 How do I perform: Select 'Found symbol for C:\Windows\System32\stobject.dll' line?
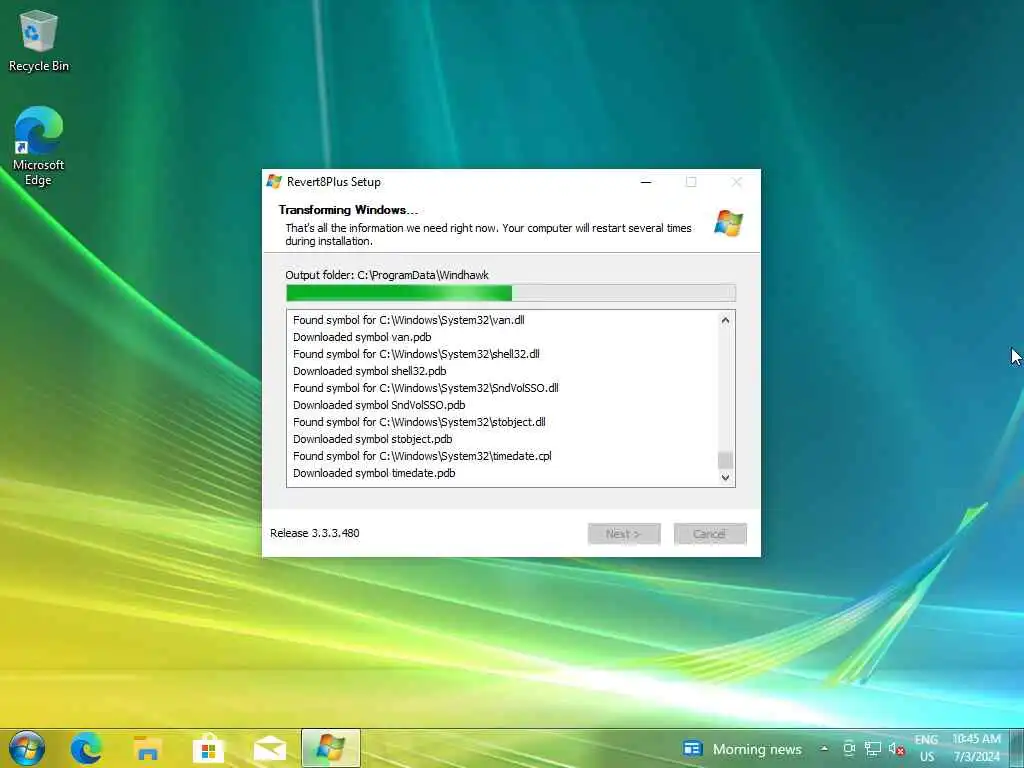point(419,422)
